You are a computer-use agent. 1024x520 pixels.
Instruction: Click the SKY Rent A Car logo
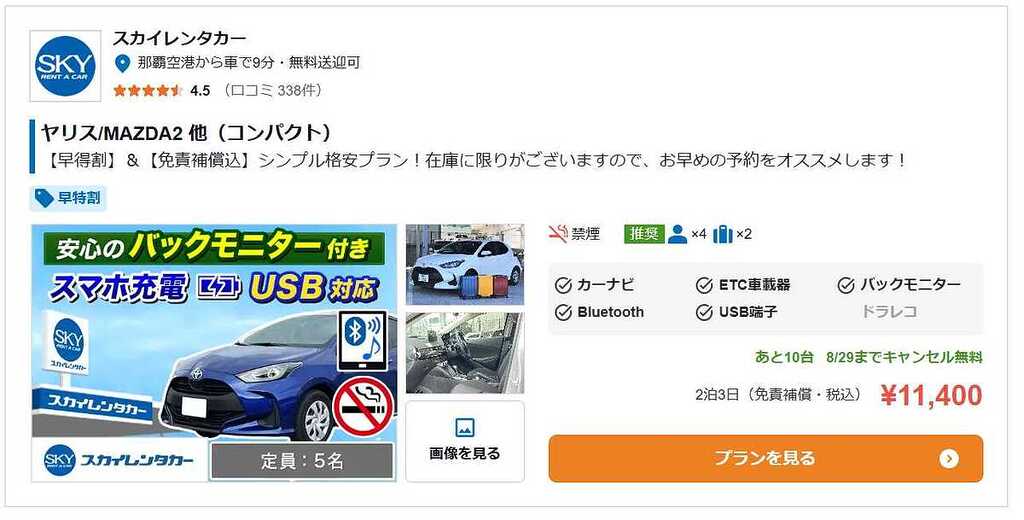click(x=65, y=66)
